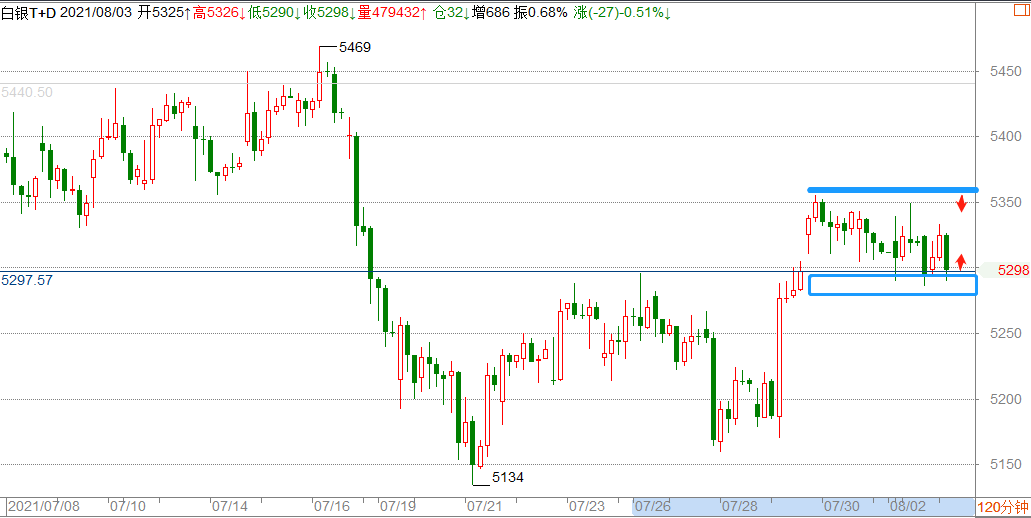
Task: Select the 低5290 low price value
Action: tap(275, 12)
